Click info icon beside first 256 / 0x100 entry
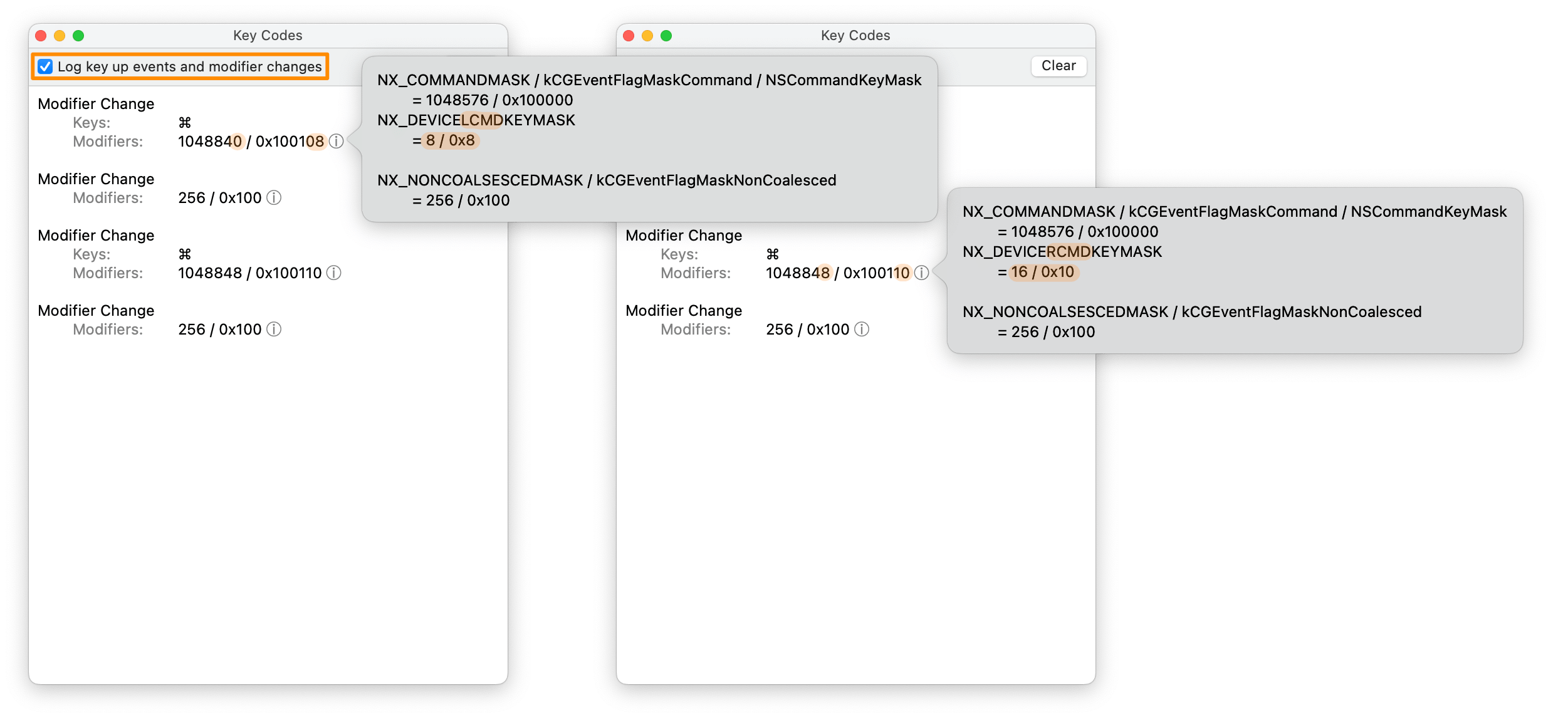 [274, 198]
